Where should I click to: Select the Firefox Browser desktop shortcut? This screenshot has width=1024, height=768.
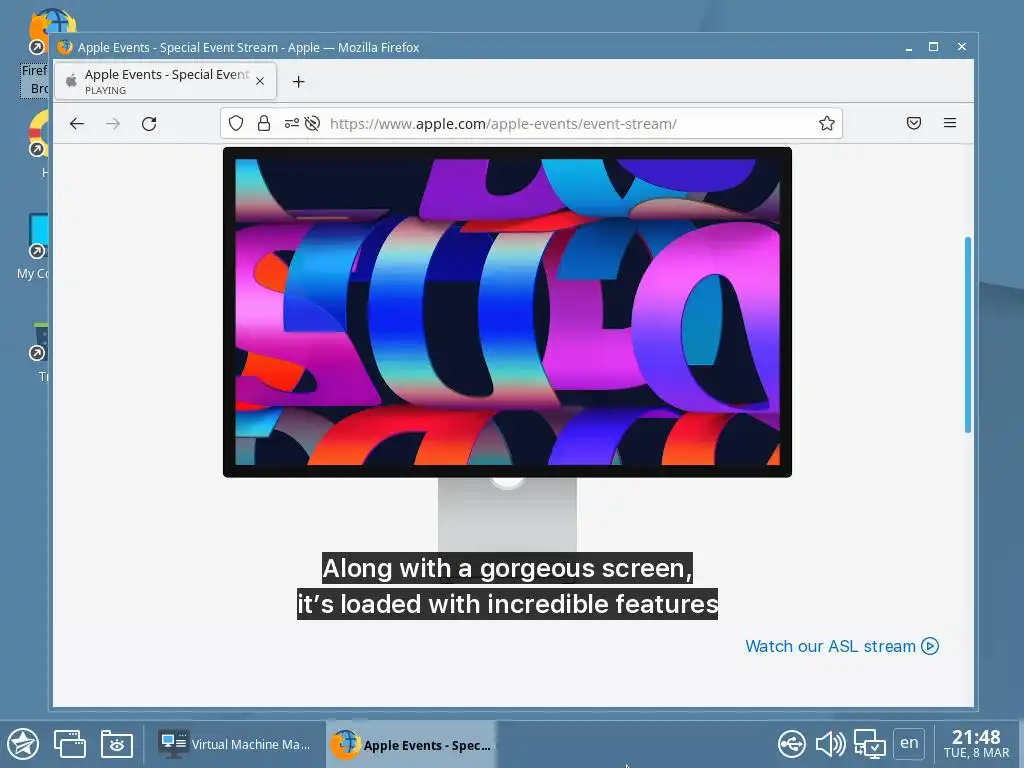[x=35, y=52]
